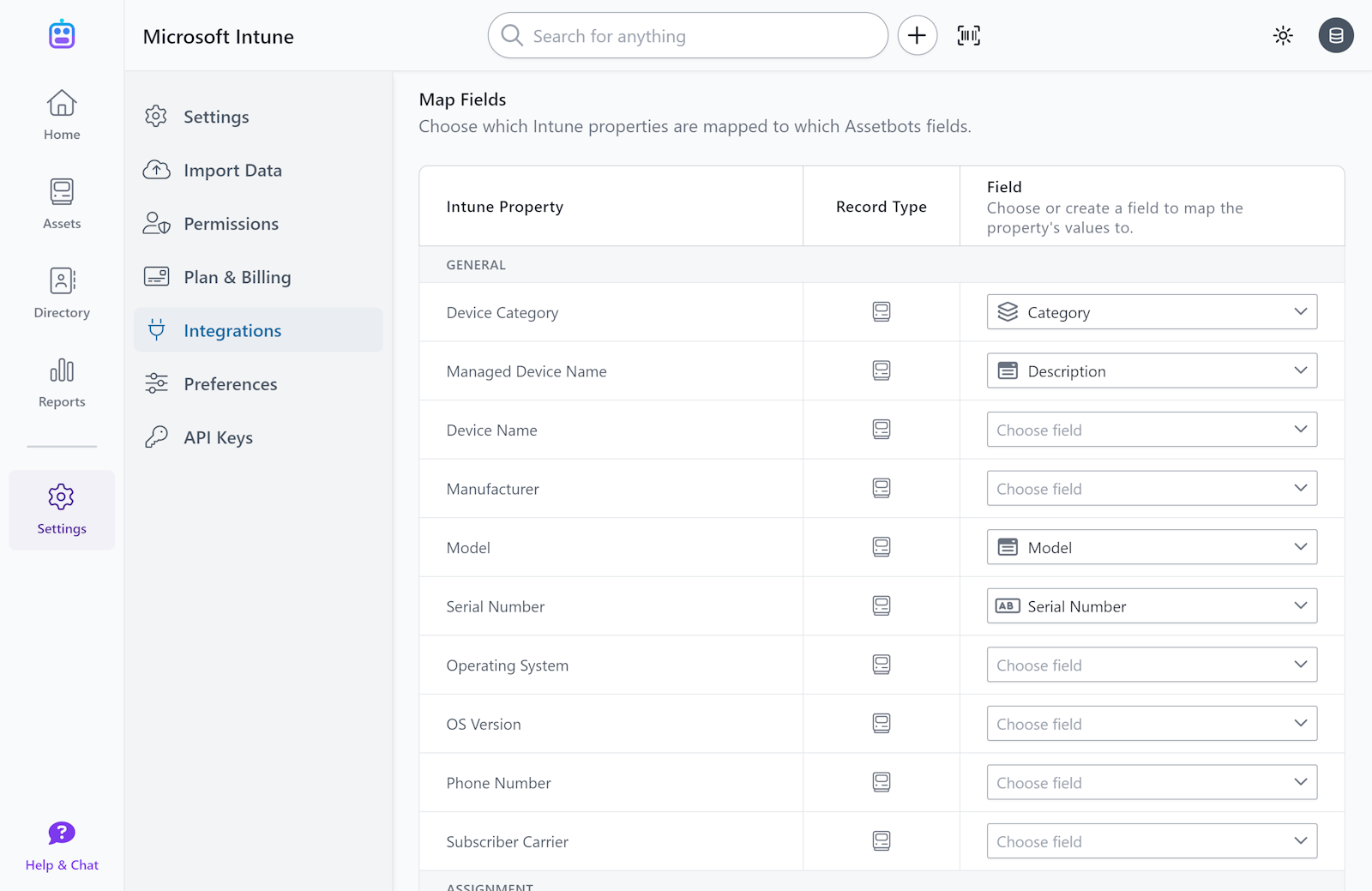Choose a field for OS Version
1372x891 pixels.
(1152, 724)
